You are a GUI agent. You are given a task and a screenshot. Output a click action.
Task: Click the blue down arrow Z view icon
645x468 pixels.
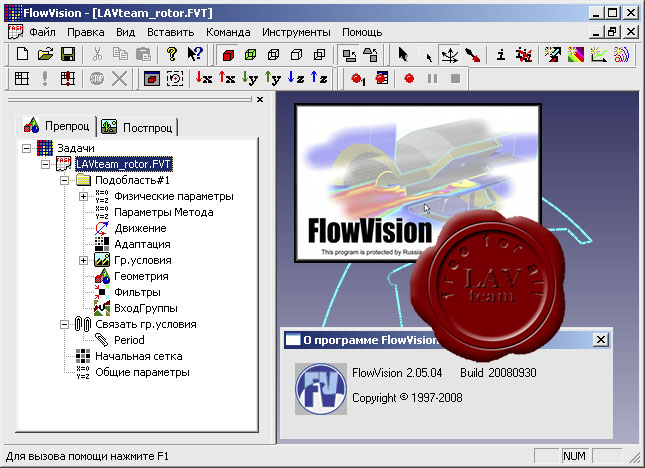(296, 78)
